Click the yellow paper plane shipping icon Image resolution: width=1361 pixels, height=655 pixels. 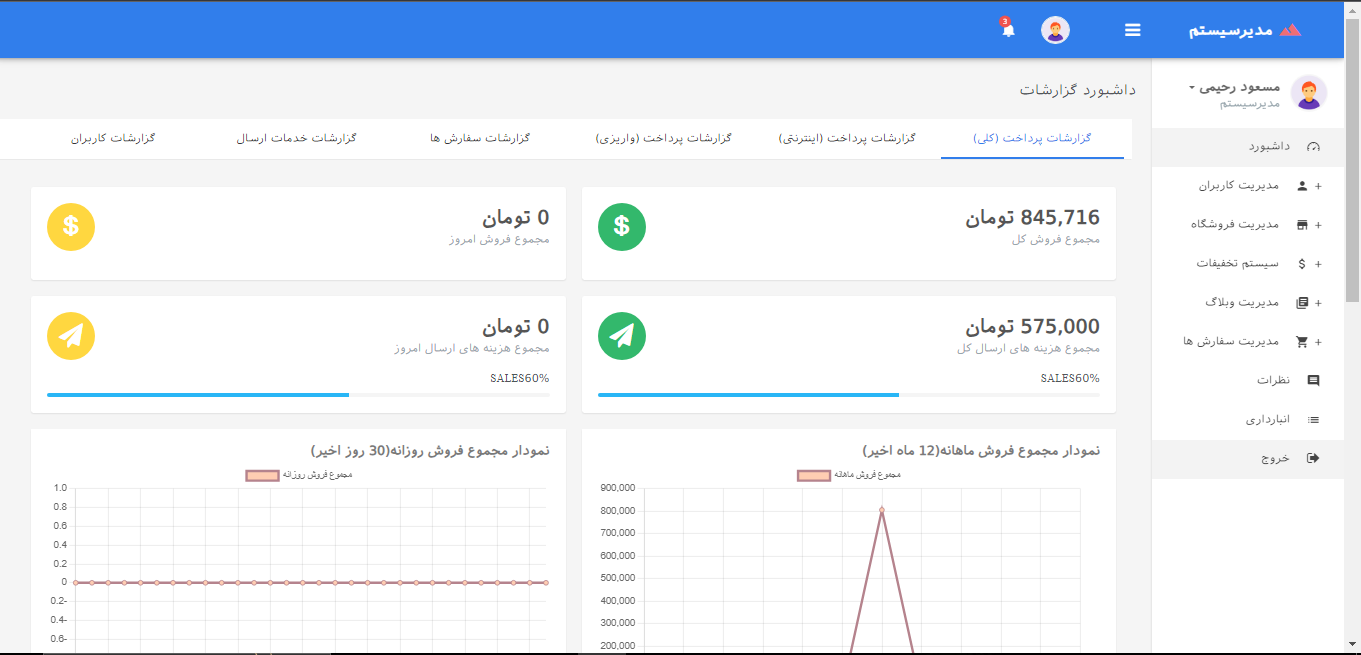71,336
